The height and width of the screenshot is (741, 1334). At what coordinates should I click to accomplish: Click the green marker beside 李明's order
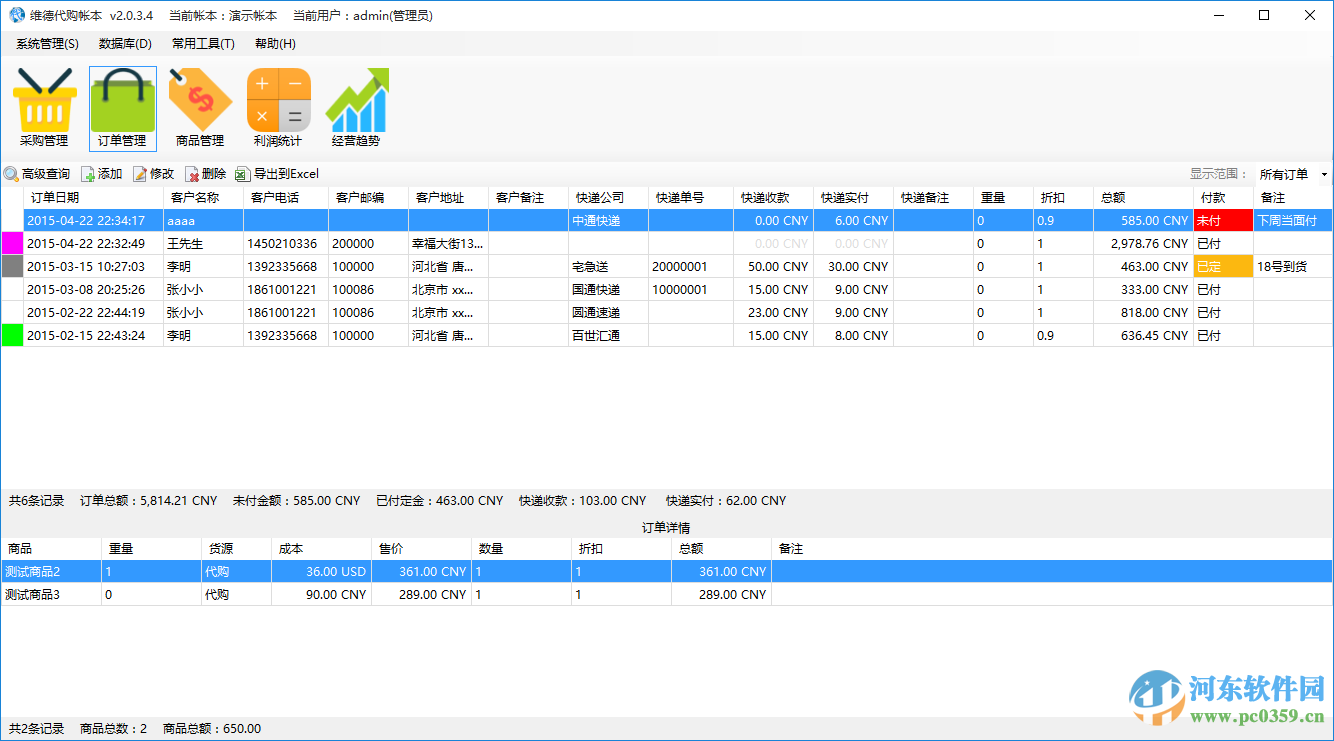(10, 335)
